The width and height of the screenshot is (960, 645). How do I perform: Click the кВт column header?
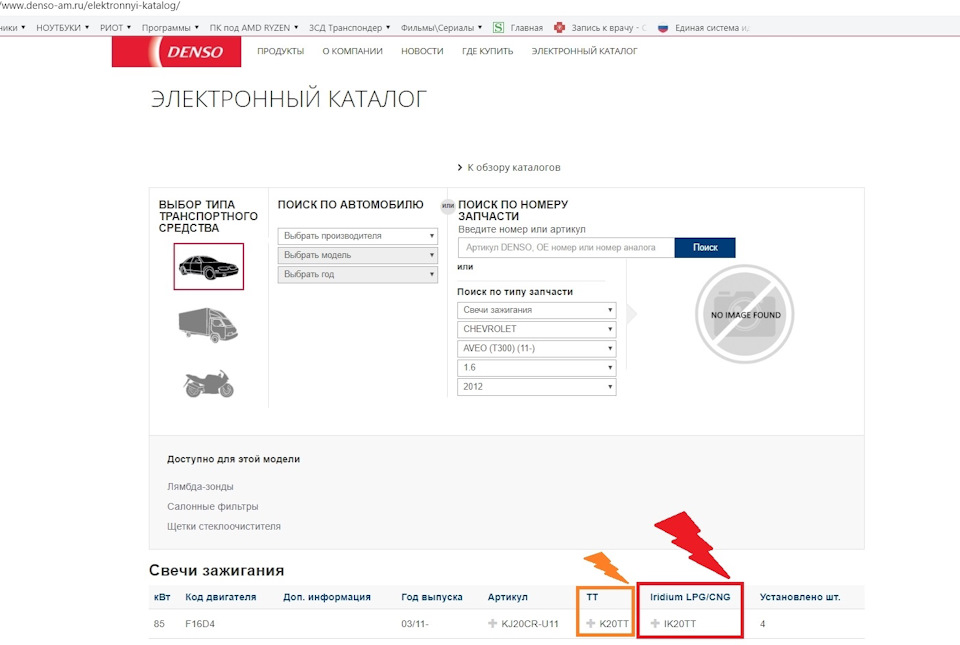(x=162, y=597)
